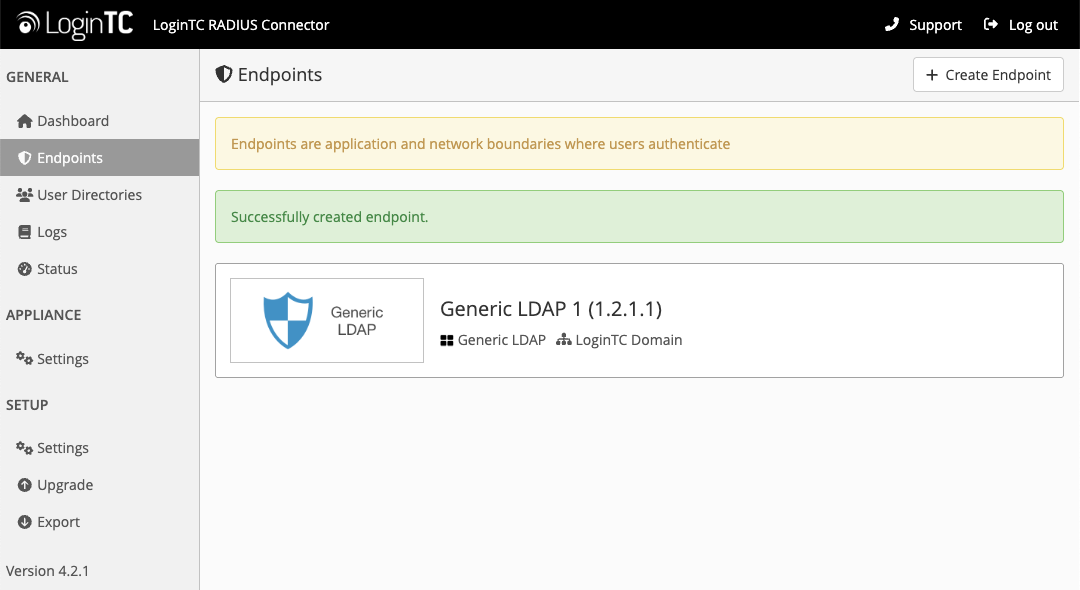Screen dimensions: 1080x590
Task: Open Setup Settings gear icon
Action: point(23,447)
